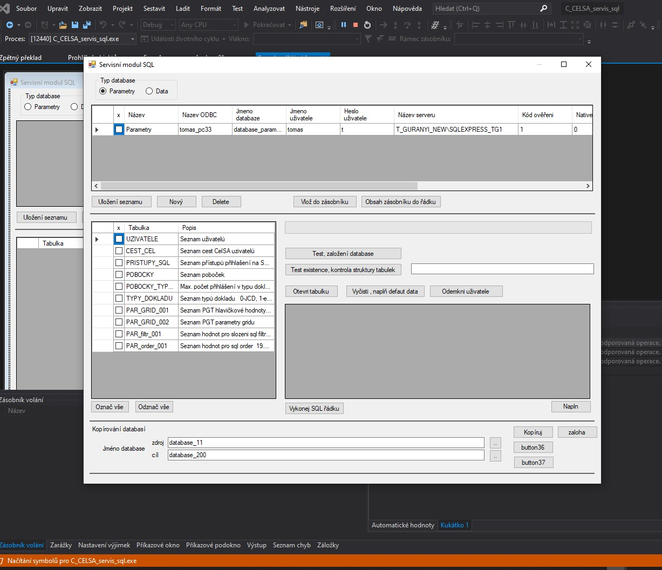Image resolution: width=662 pixels, height=570 pixels.
Task: Switch to the Kukátko 1 tab
Action: pos(455,524)
